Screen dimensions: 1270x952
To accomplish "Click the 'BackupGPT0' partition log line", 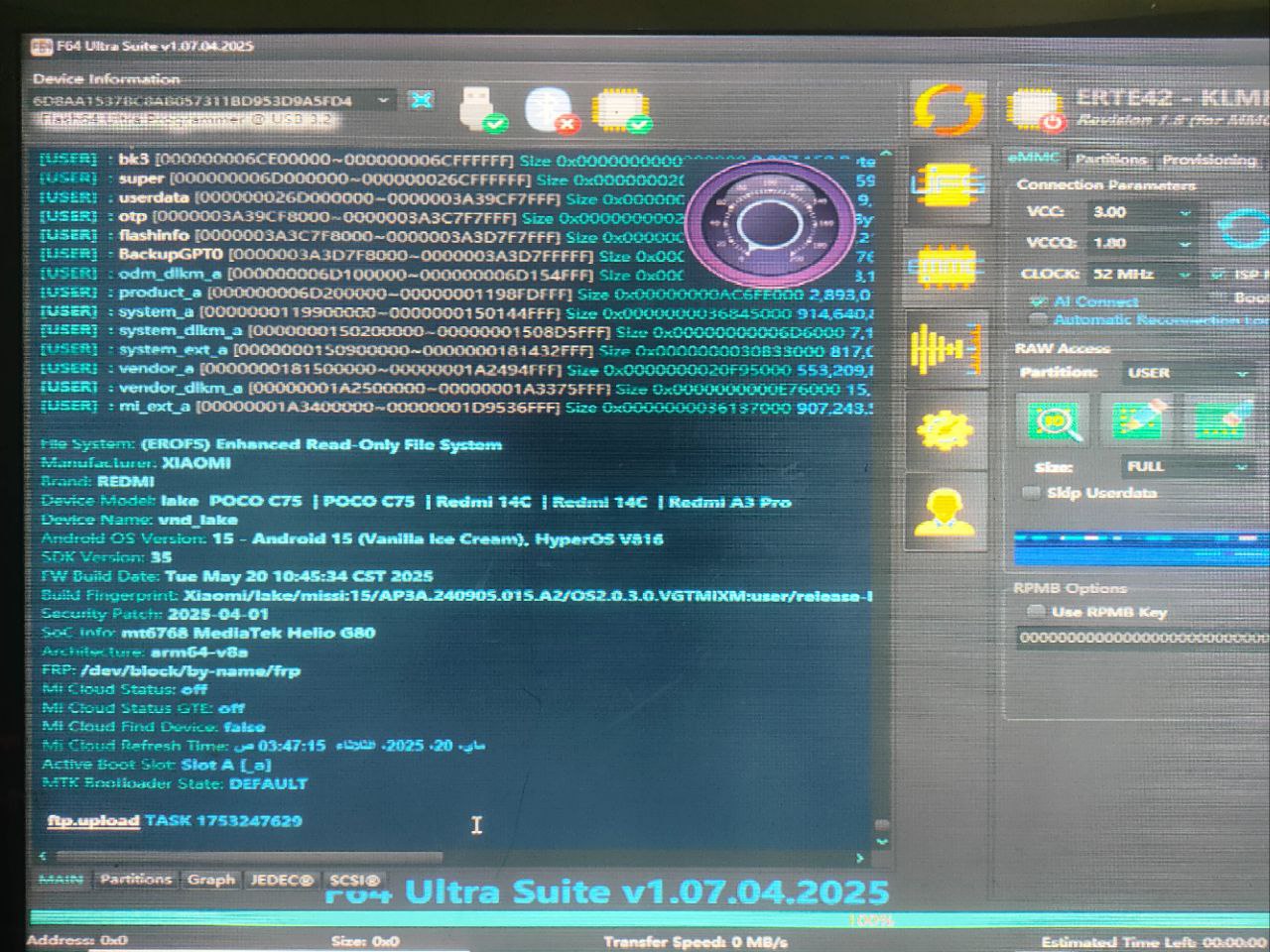I will point(456,255).
